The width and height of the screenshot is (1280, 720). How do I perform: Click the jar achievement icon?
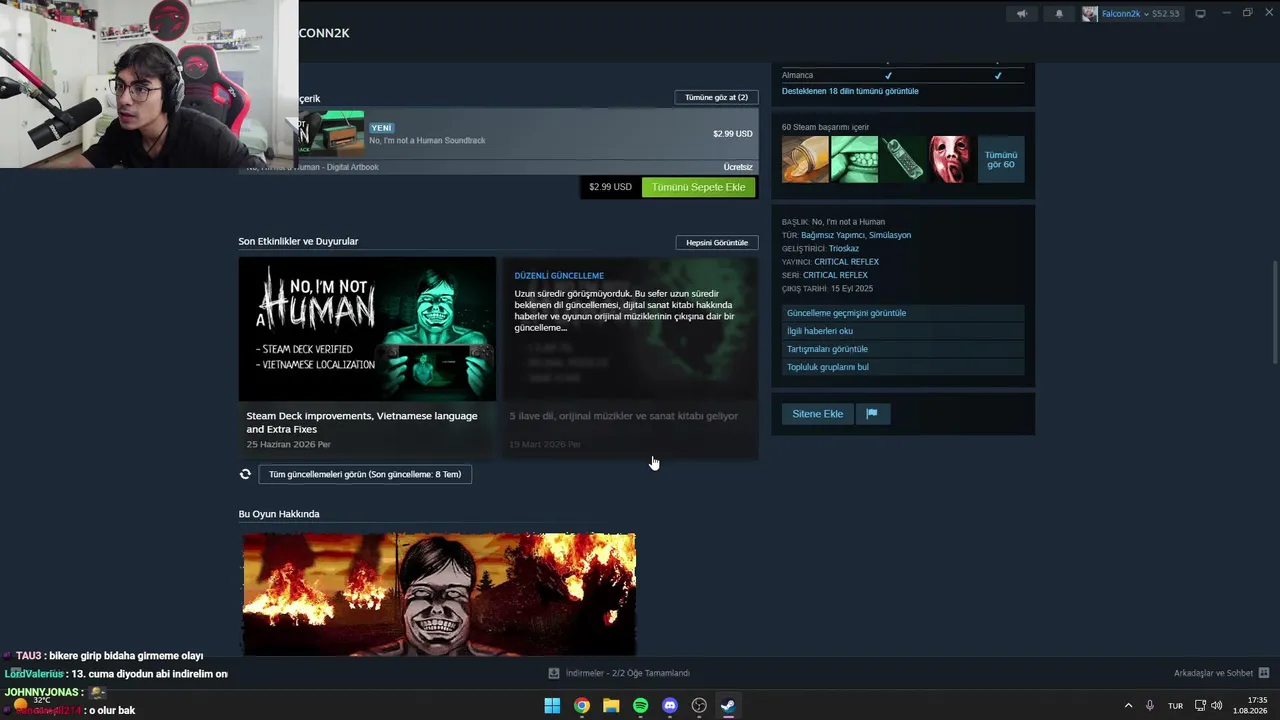pos(805,159)
